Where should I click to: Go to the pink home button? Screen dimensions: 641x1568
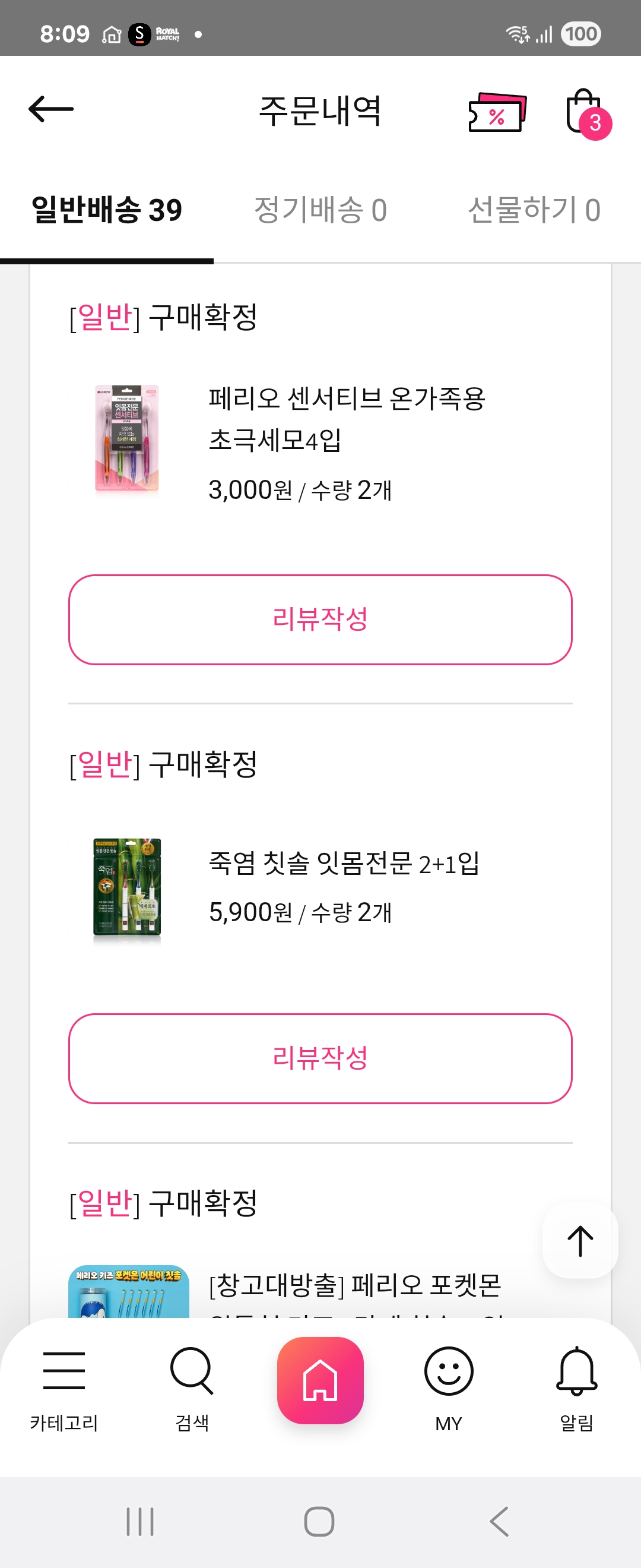(x=320, y=1380)
